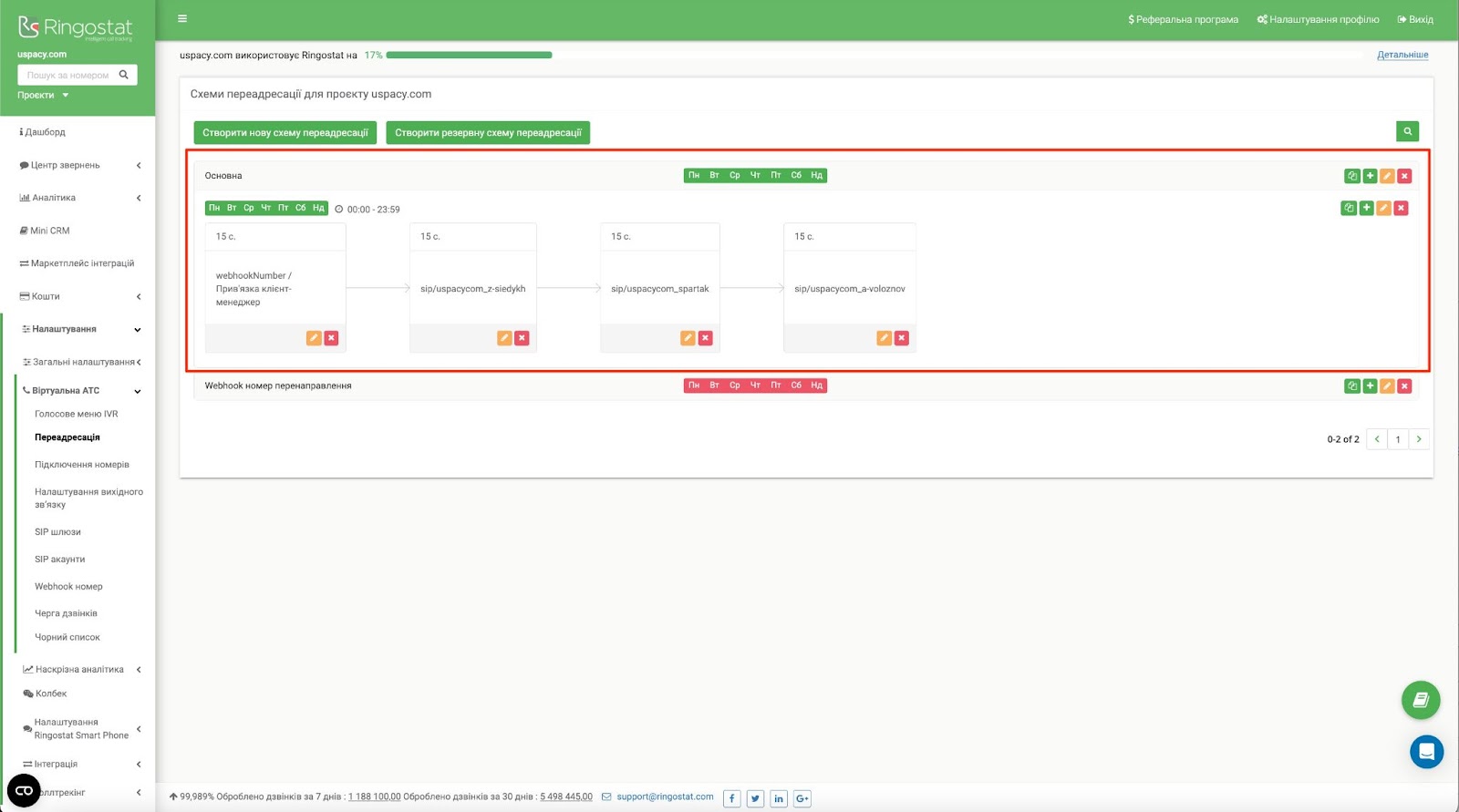Copy the Webhook номер перенаправлення scheme

[1352, 386]
